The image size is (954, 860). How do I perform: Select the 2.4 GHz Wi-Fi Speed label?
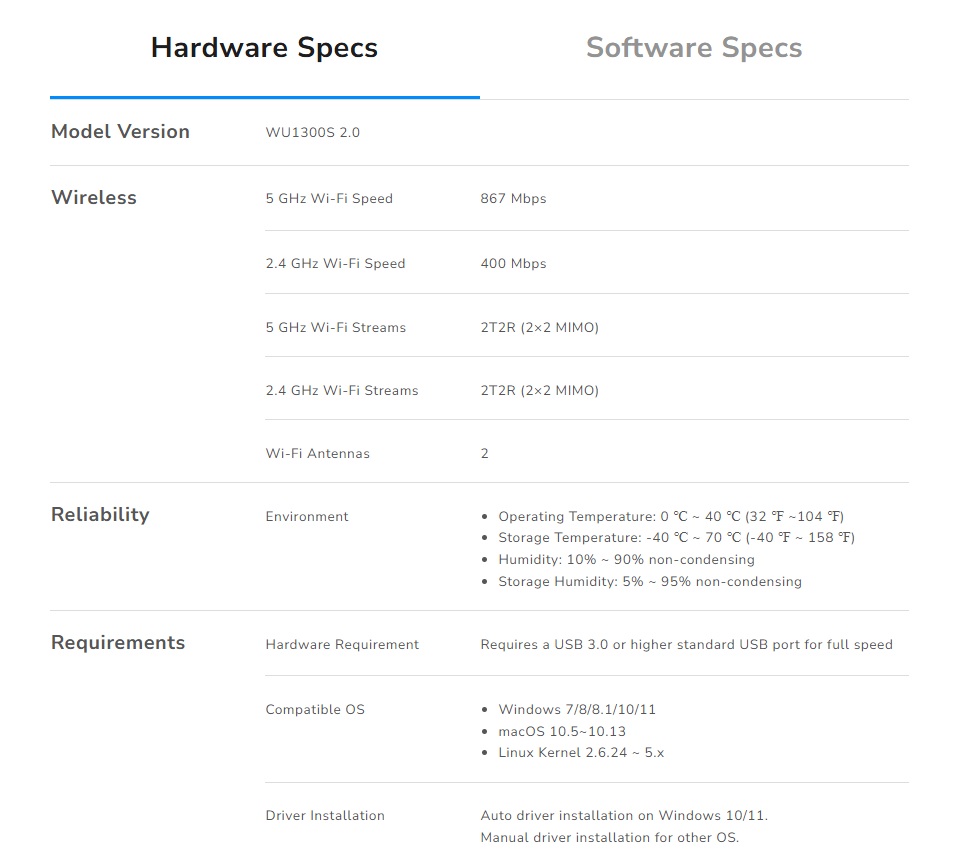tap(335, 264)
